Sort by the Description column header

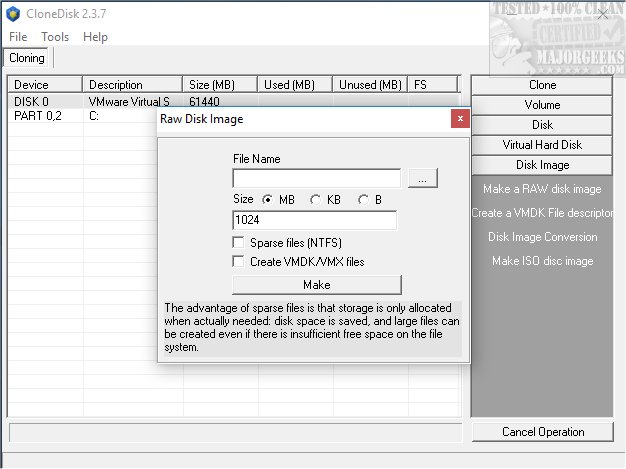132,85
